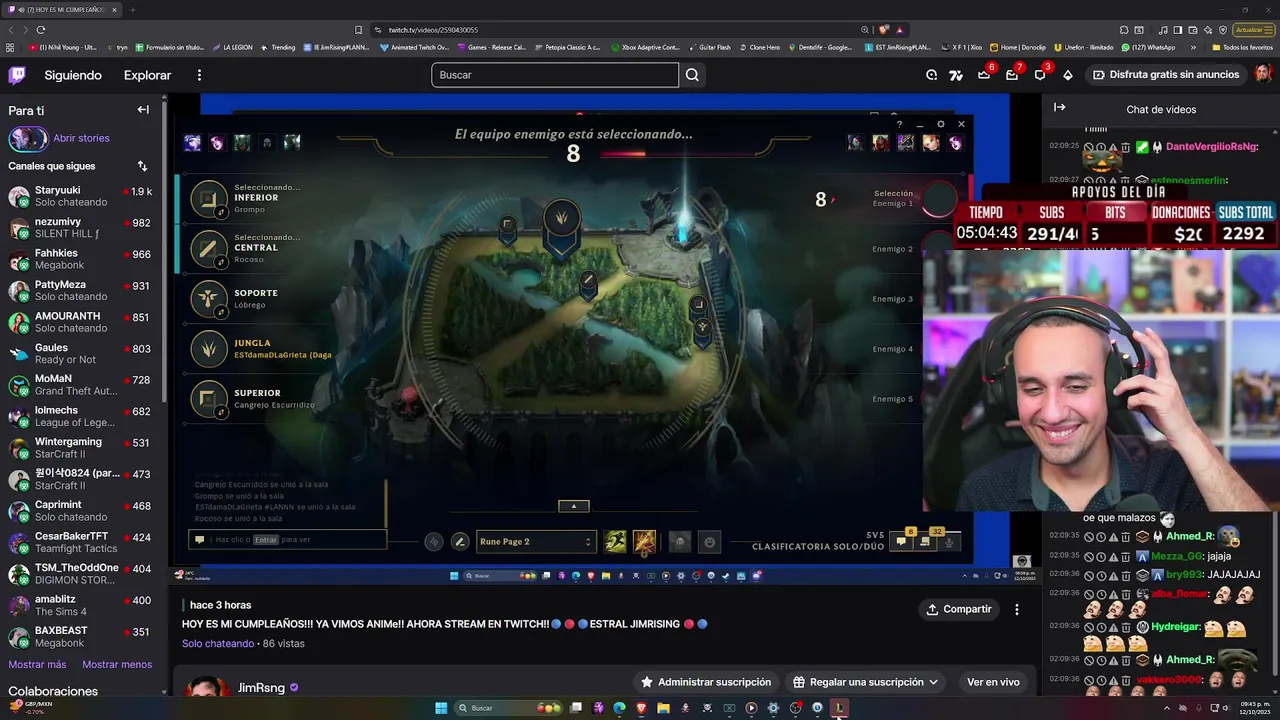Open the MoMaN channel
The width and height of the screenshot is (1280, 720).
[x=80, y=385]
